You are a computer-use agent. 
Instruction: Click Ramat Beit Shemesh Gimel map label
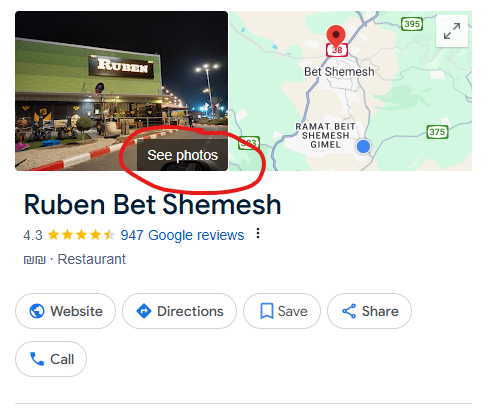click(x=325, y=136)
